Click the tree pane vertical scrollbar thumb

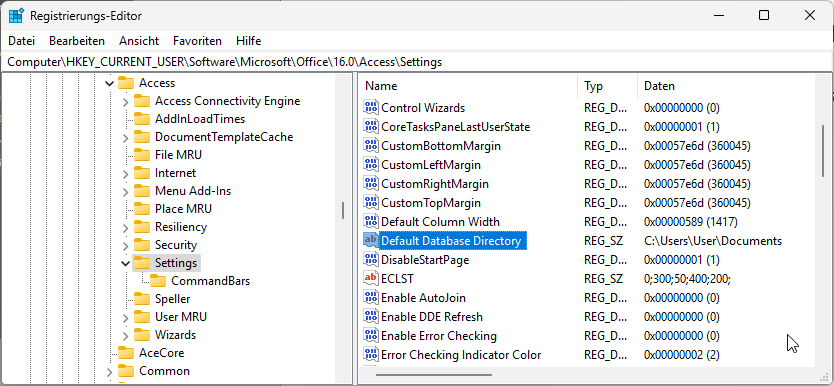343,210
